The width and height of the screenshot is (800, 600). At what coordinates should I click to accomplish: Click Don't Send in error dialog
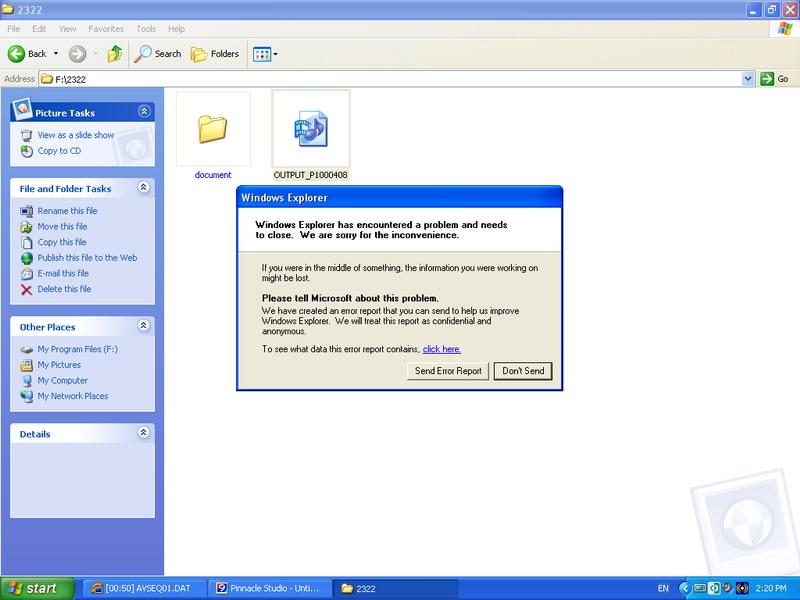coord(523,371)
